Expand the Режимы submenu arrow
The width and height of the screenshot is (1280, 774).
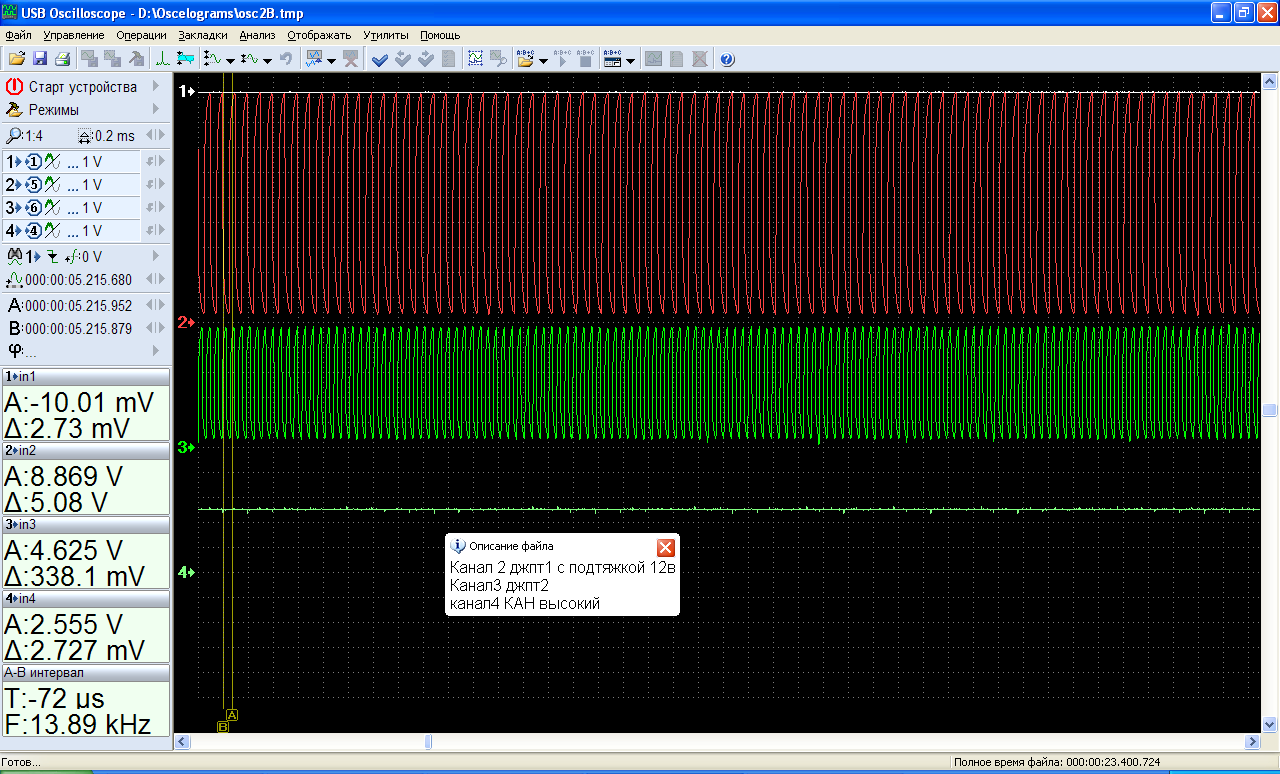(156, 110)
